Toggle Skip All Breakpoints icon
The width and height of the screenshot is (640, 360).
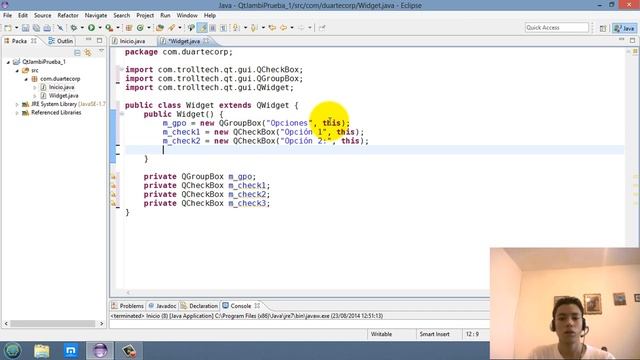pos(60,28)
